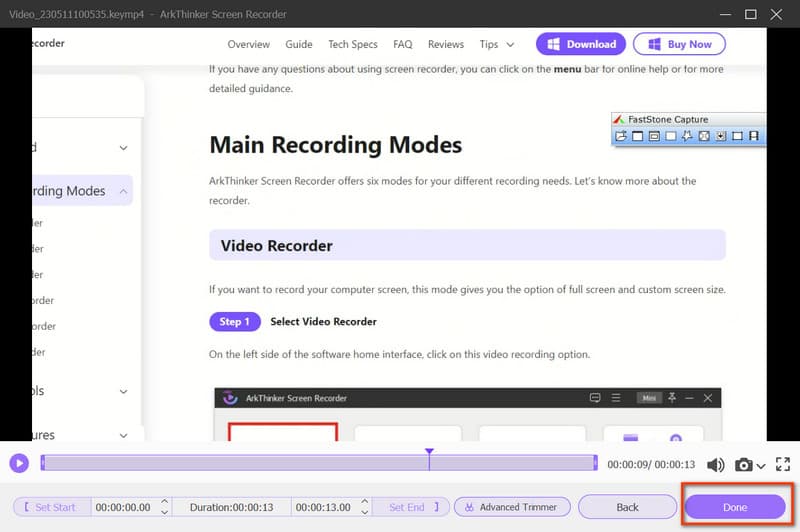Expand the sidebar section ending in 'ures'
Image resolution: width=800 pixels, height=532 pixels.
point(123,436)
